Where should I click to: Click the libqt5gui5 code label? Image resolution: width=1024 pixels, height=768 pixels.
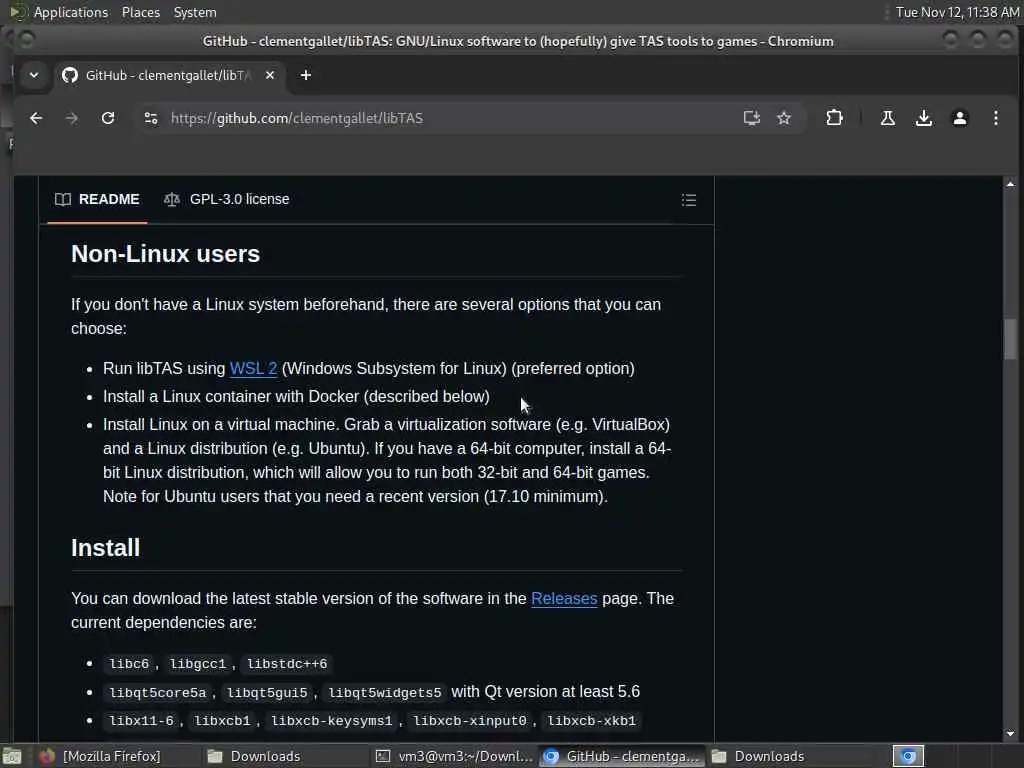267,692
